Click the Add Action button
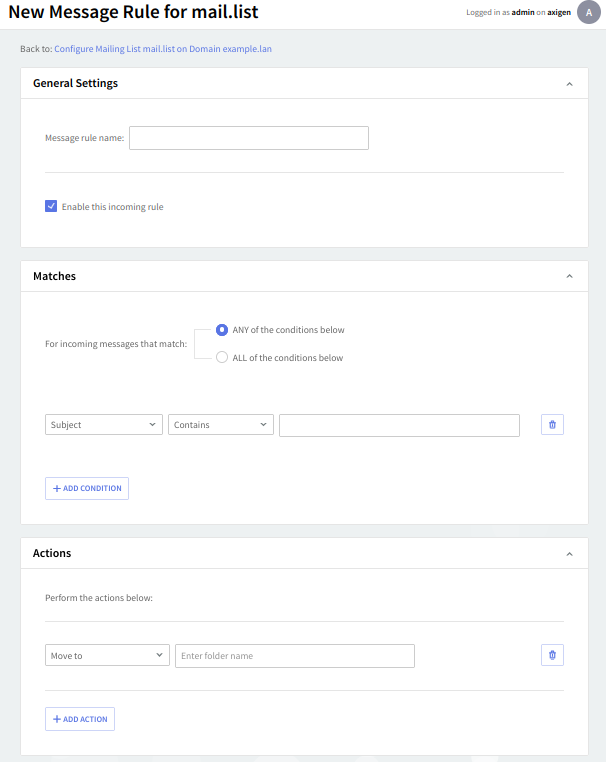This screenshot has width=606, height=762. [x=80, y=719]
